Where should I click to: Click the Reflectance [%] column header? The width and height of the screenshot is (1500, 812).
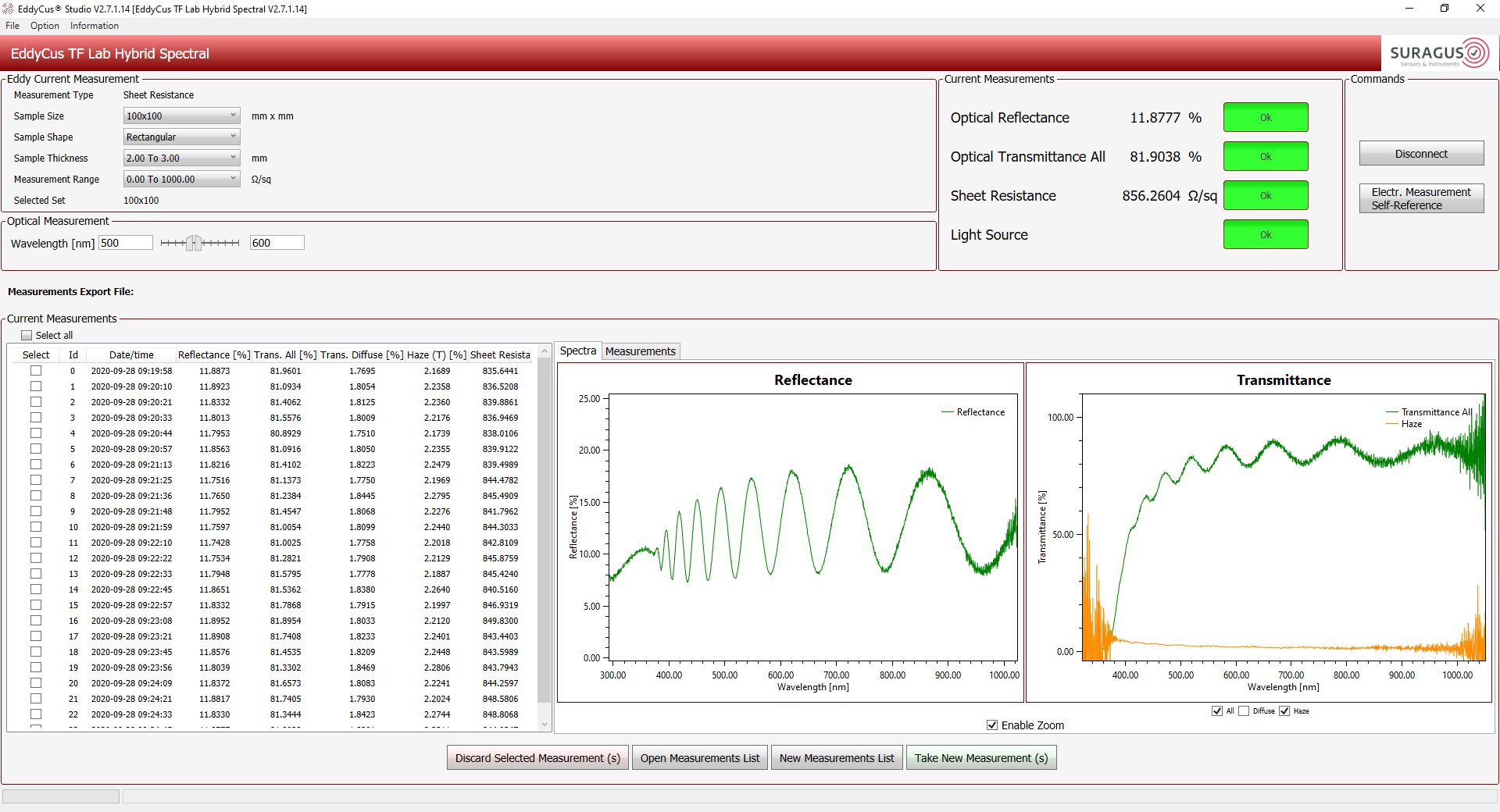click(214, 354)
